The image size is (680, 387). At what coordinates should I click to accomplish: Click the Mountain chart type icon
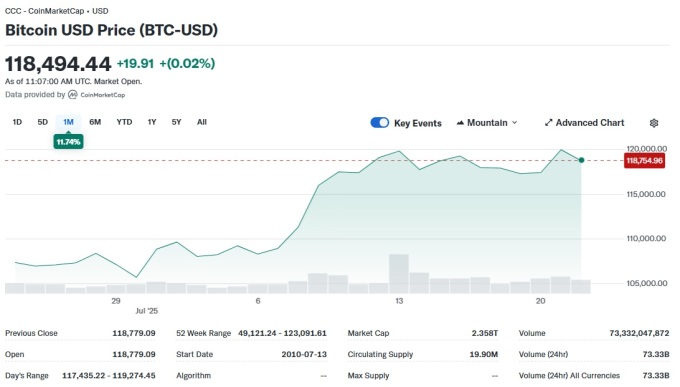click(x=460, y=123)
